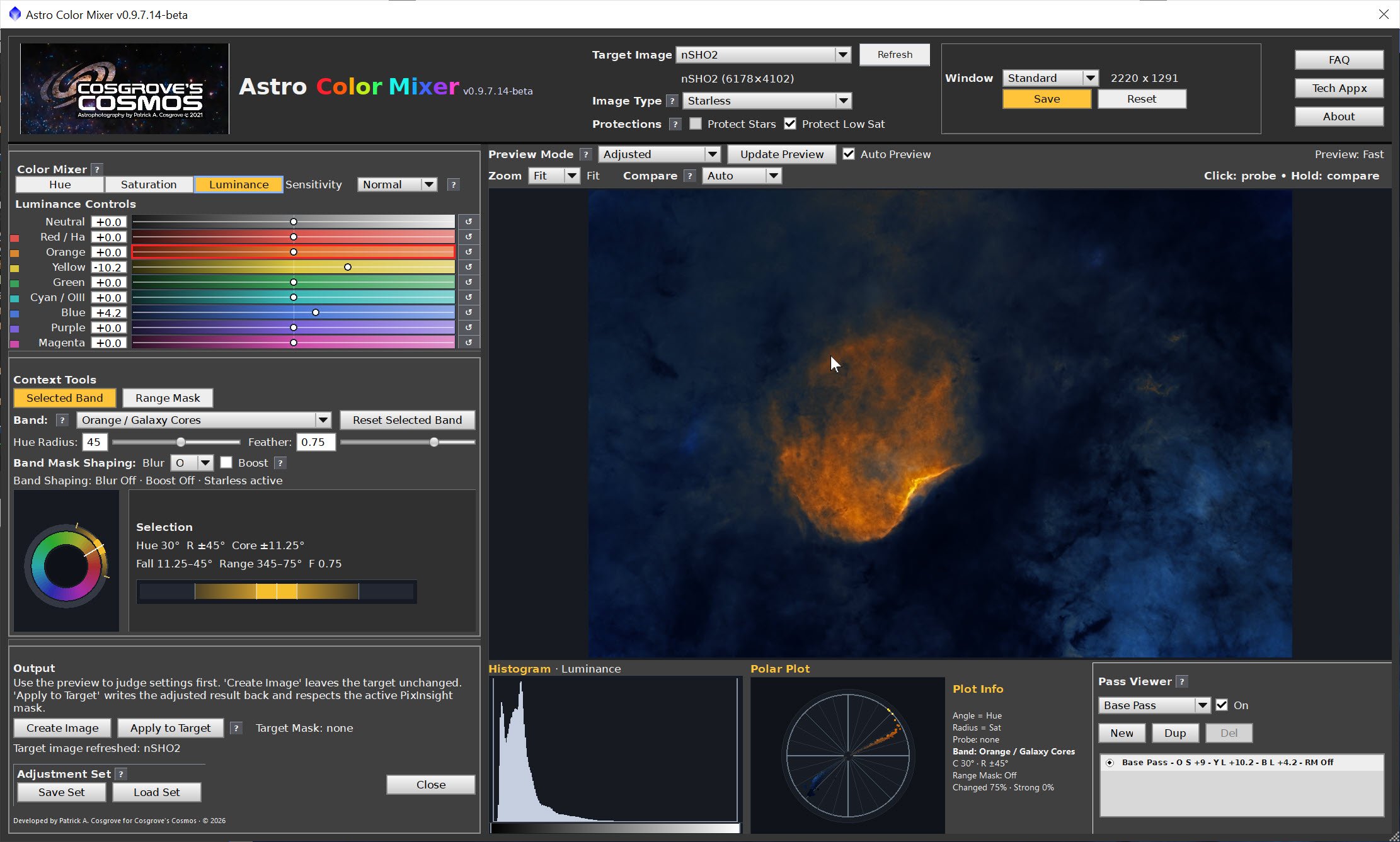This screenshot has height=842, width=1400.
Task: Disable the Protect Low Sat checkbox
Action: click(x=790, y=124)
